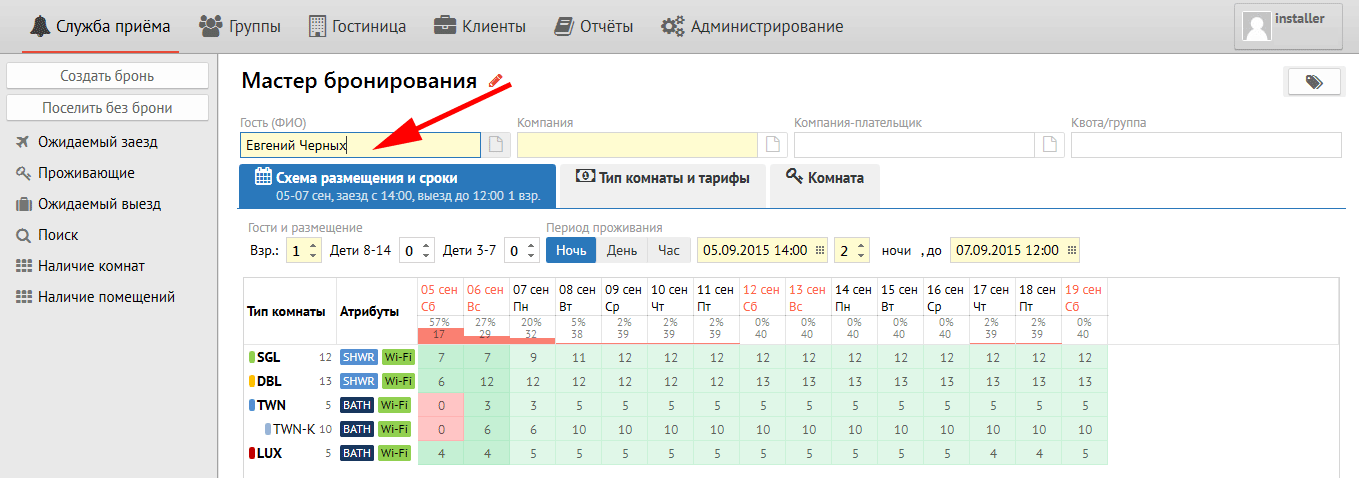
Task: Click the red pencil edit icon
Action: coord(495,81)
